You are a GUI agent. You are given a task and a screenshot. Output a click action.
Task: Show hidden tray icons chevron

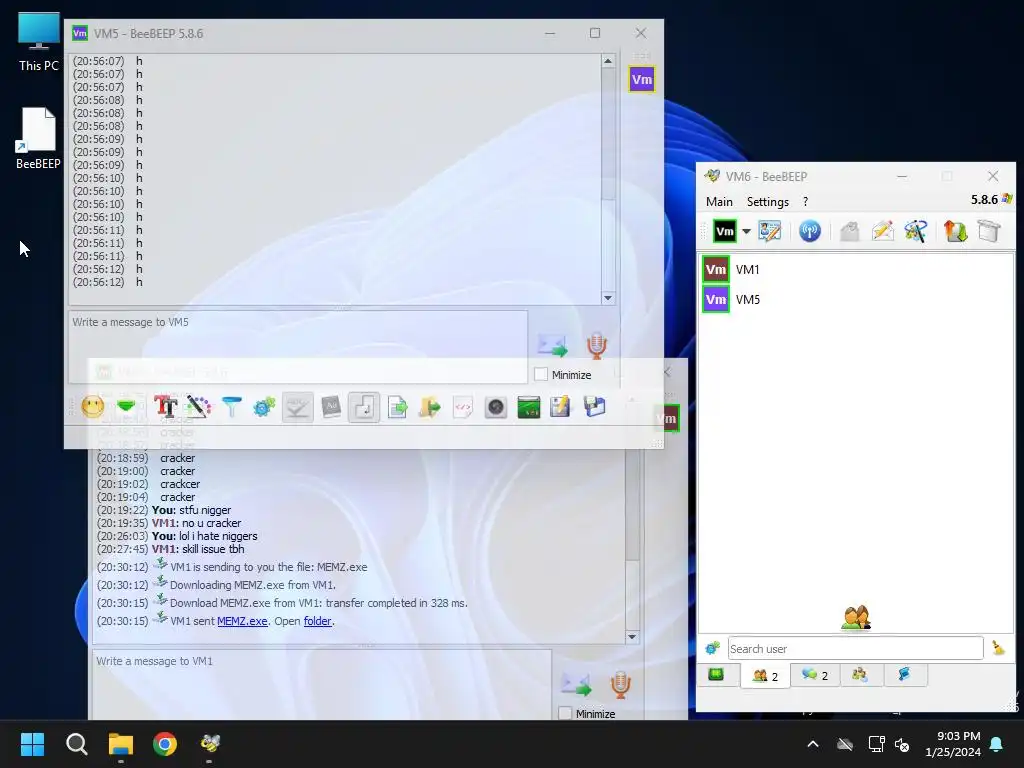point(813,744)
